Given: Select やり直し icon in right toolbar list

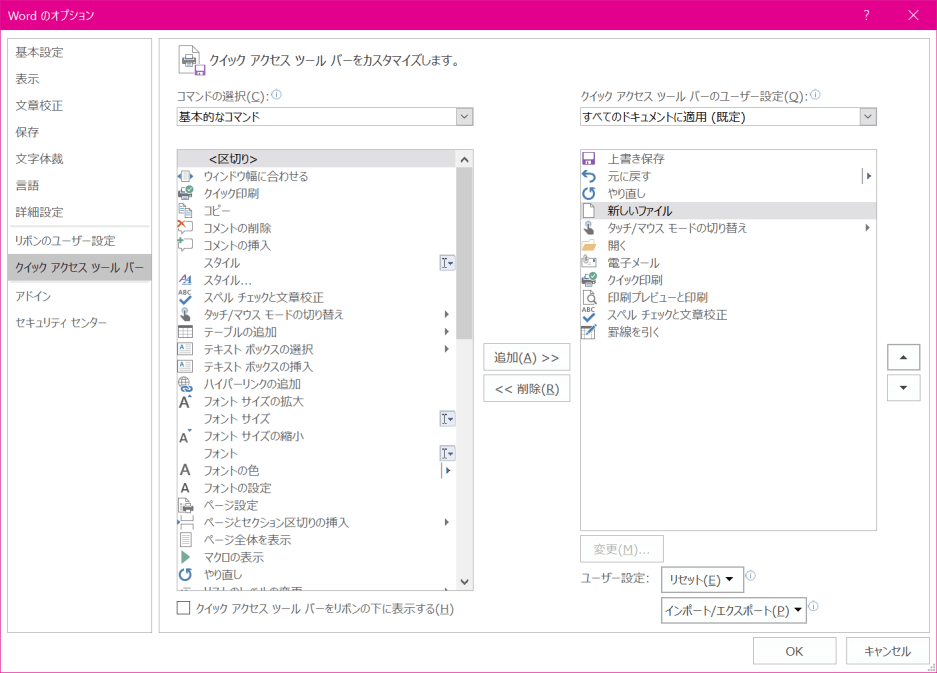Looking at the screenshot, I should pos(589,193).
